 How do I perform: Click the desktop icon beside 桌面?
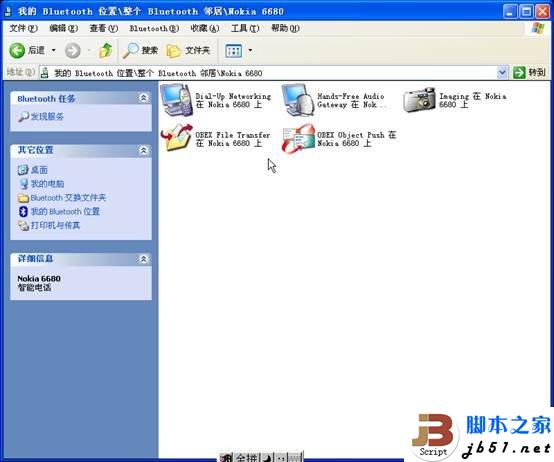click(x=23, y=170)
